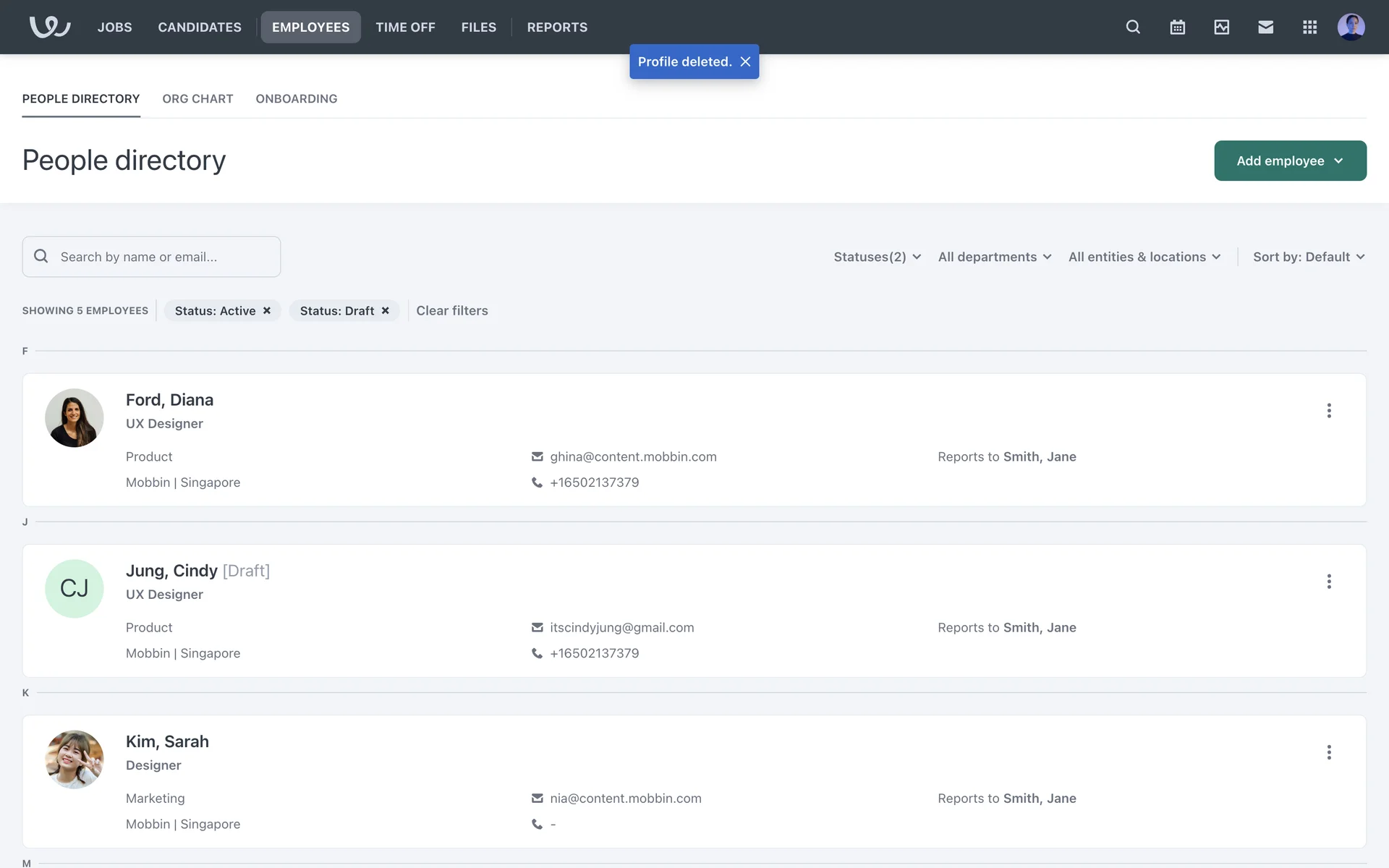This screenshot has width=1389, height=868.
Task: Open more options for Ford, Diana
Action: tap(1328, 411)
